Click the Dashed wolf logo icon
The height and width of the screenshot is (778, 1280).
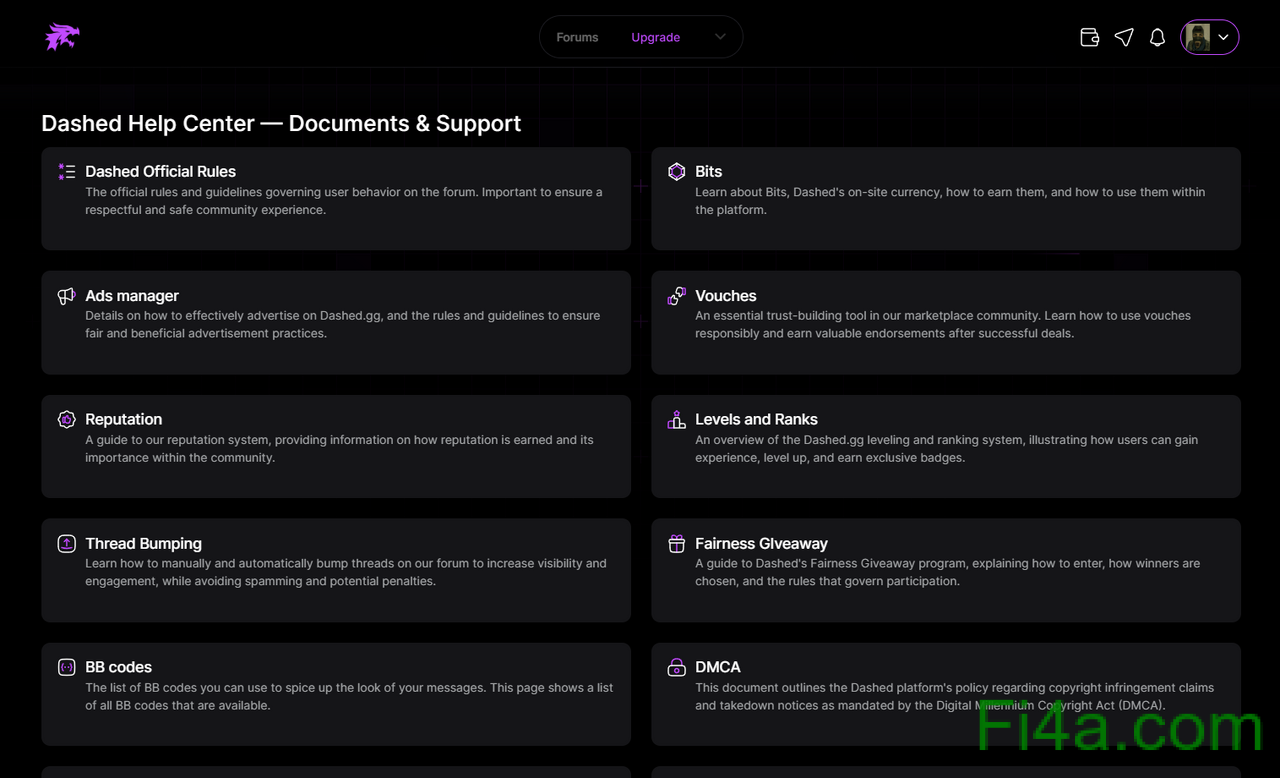pyautogui.click(x=62, y=37)
